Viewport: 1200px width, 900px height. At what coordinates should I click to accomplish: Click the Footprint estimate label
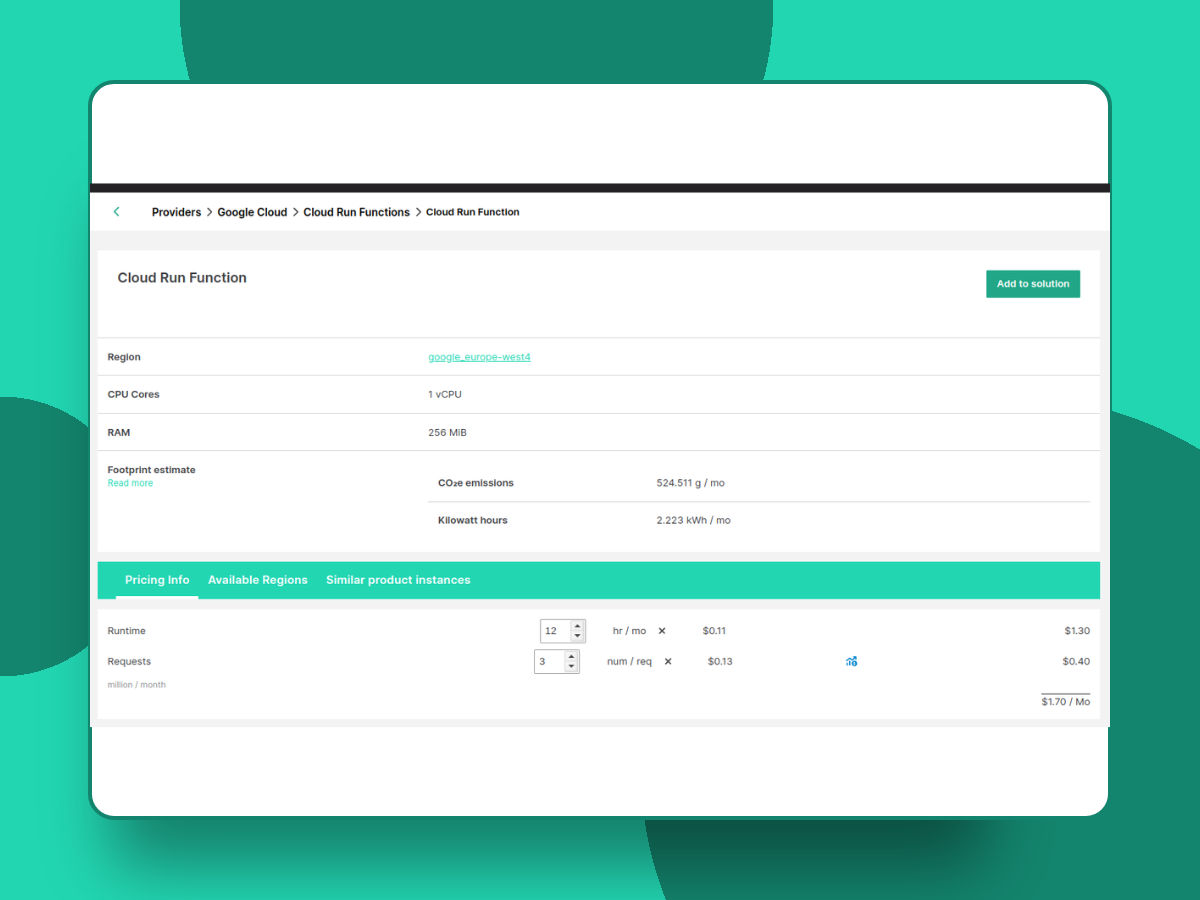coord(152,470)
